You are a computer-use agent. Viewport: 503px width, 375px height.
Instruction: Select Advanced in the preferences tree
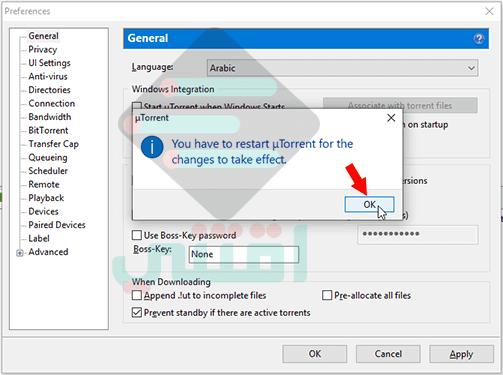(48, 252)
